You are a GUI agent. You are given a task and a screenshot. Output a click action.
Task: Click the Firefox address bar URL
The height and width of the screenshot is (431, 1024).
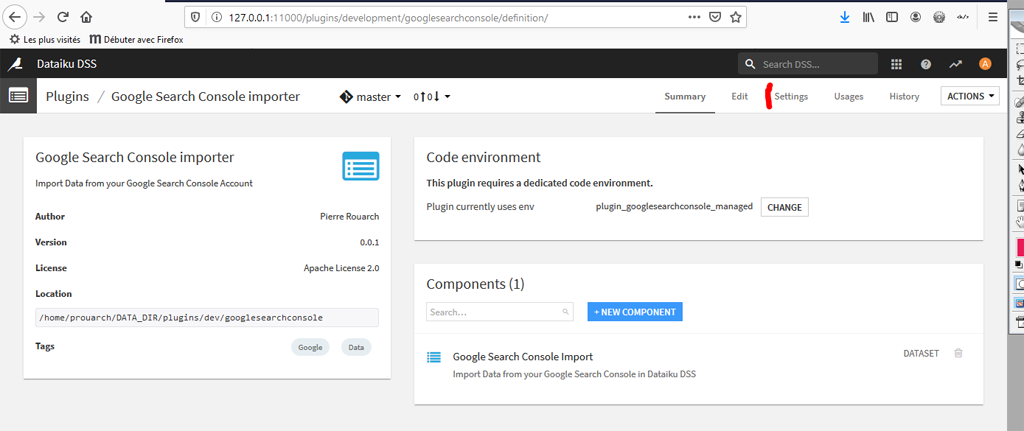click(x=388, y=18)
